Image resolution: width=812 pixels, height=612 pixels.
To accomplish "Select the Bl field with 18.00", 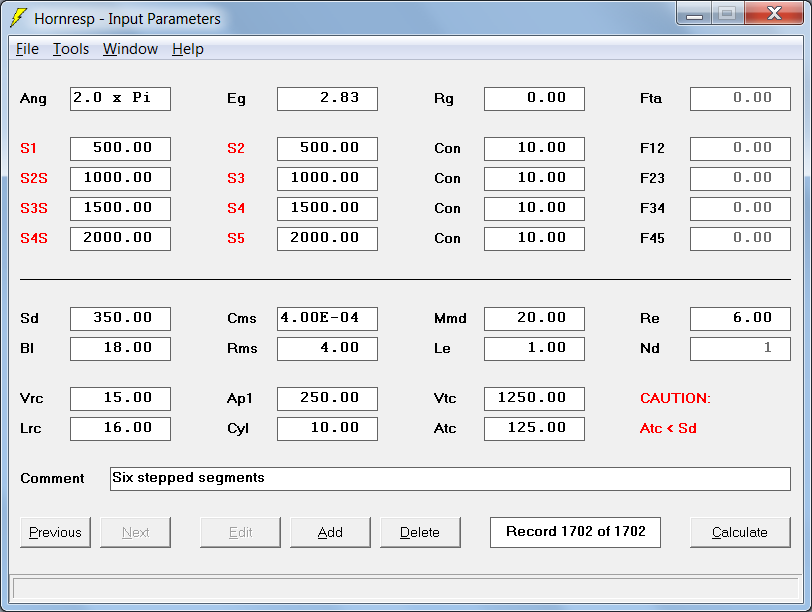I will [120, 348].
